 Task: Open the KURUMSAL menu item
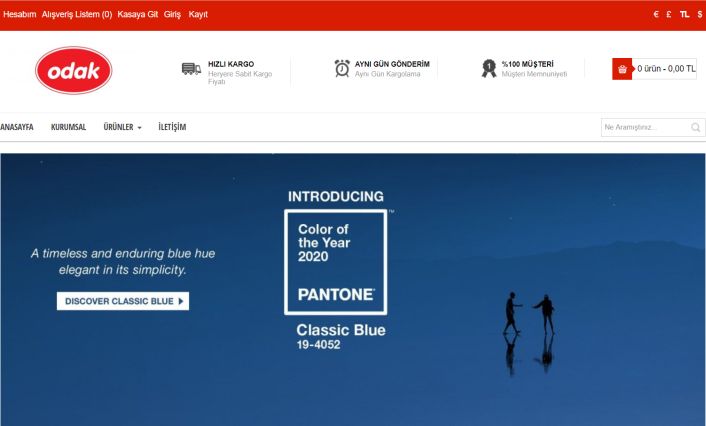pyautogui.click(x=68, y=127)
